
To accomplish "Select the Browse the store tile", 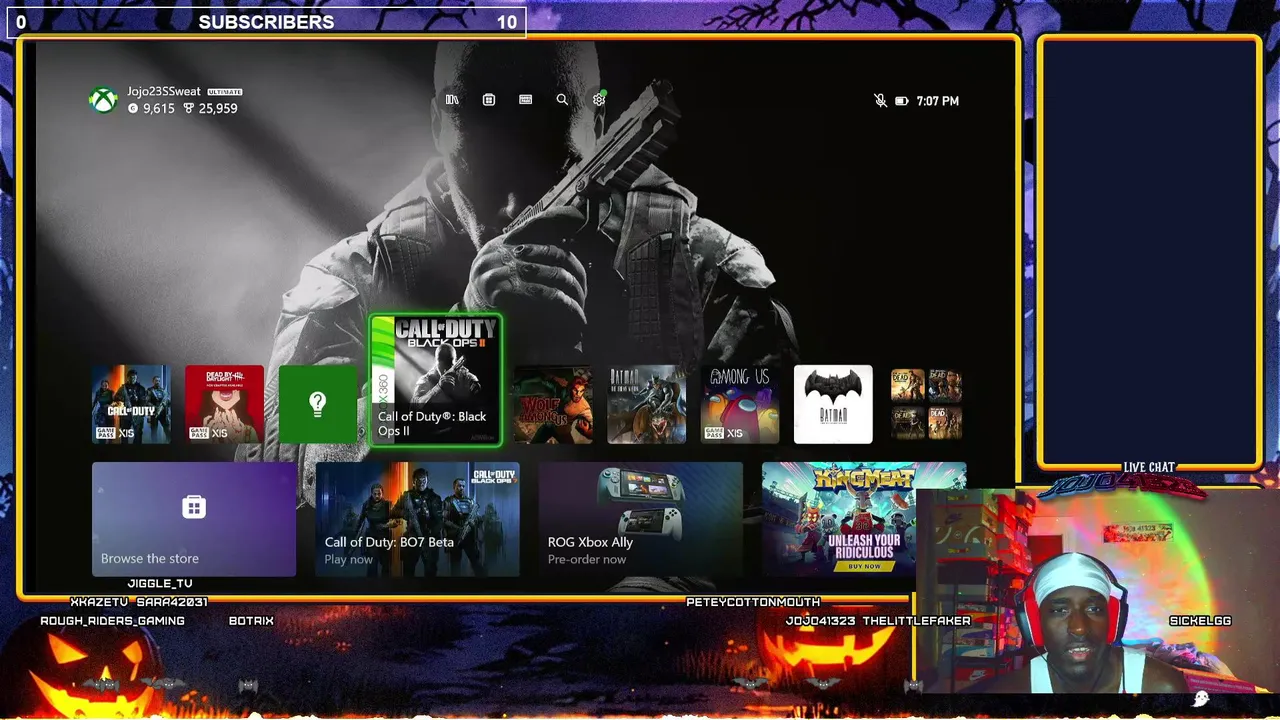I will (x=194, y=519).
